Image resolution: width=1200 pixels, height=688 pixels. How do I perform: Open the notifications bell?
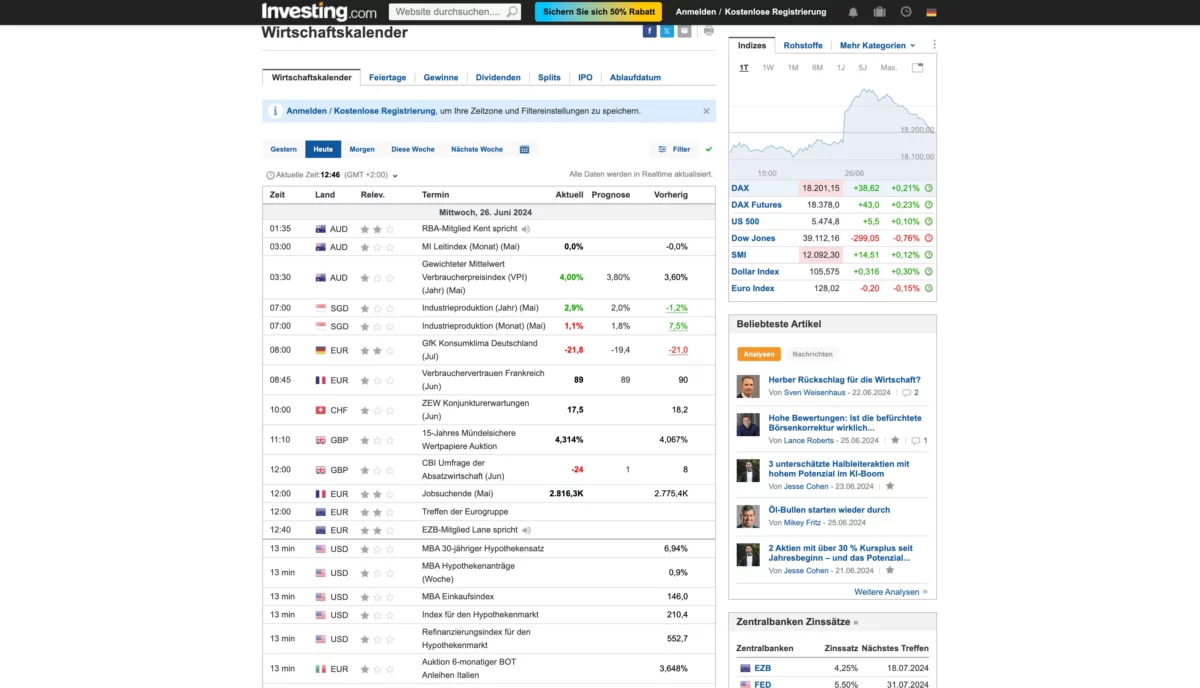853,11
